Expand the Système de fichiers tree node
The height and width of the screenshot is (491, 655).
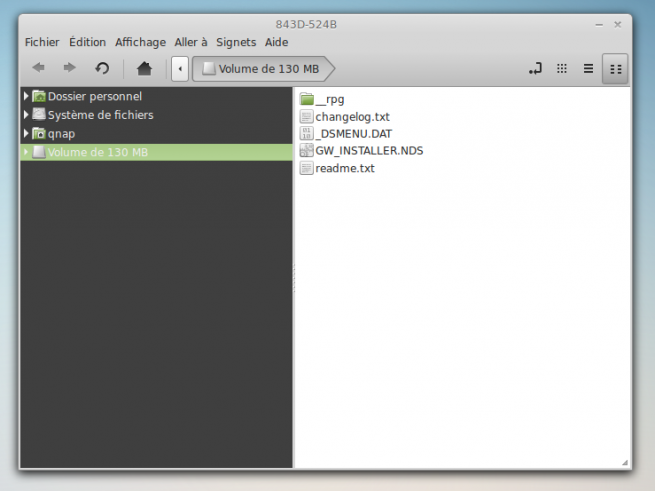26,115
